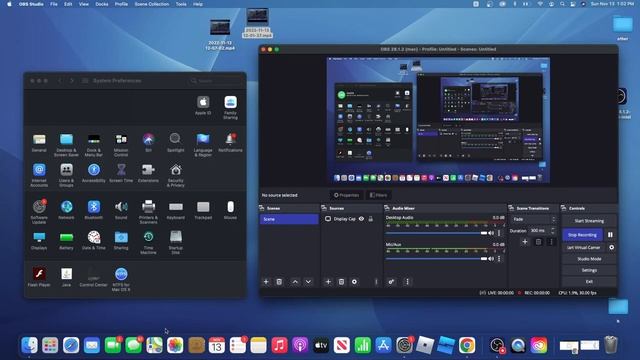Adjust the Duration 300 ms stepper
The height and width of the screenshot is (360, 640).
552,231
